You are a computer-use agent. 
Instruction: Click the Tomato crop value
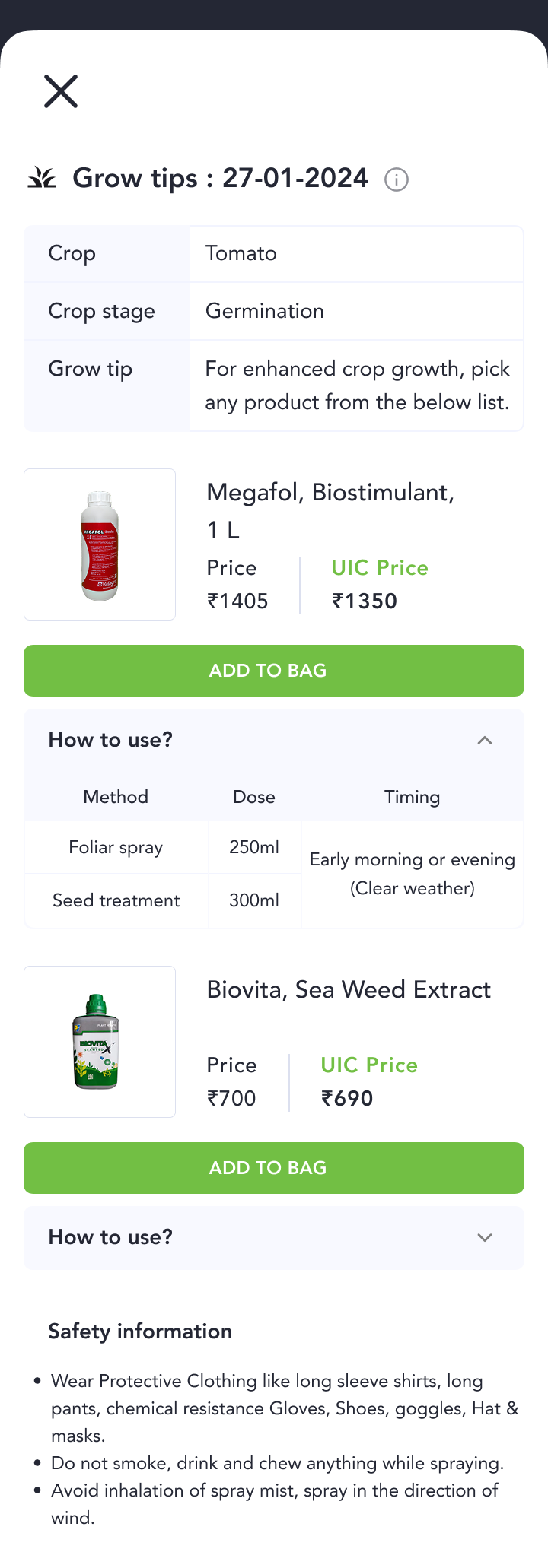click(241, 253)
